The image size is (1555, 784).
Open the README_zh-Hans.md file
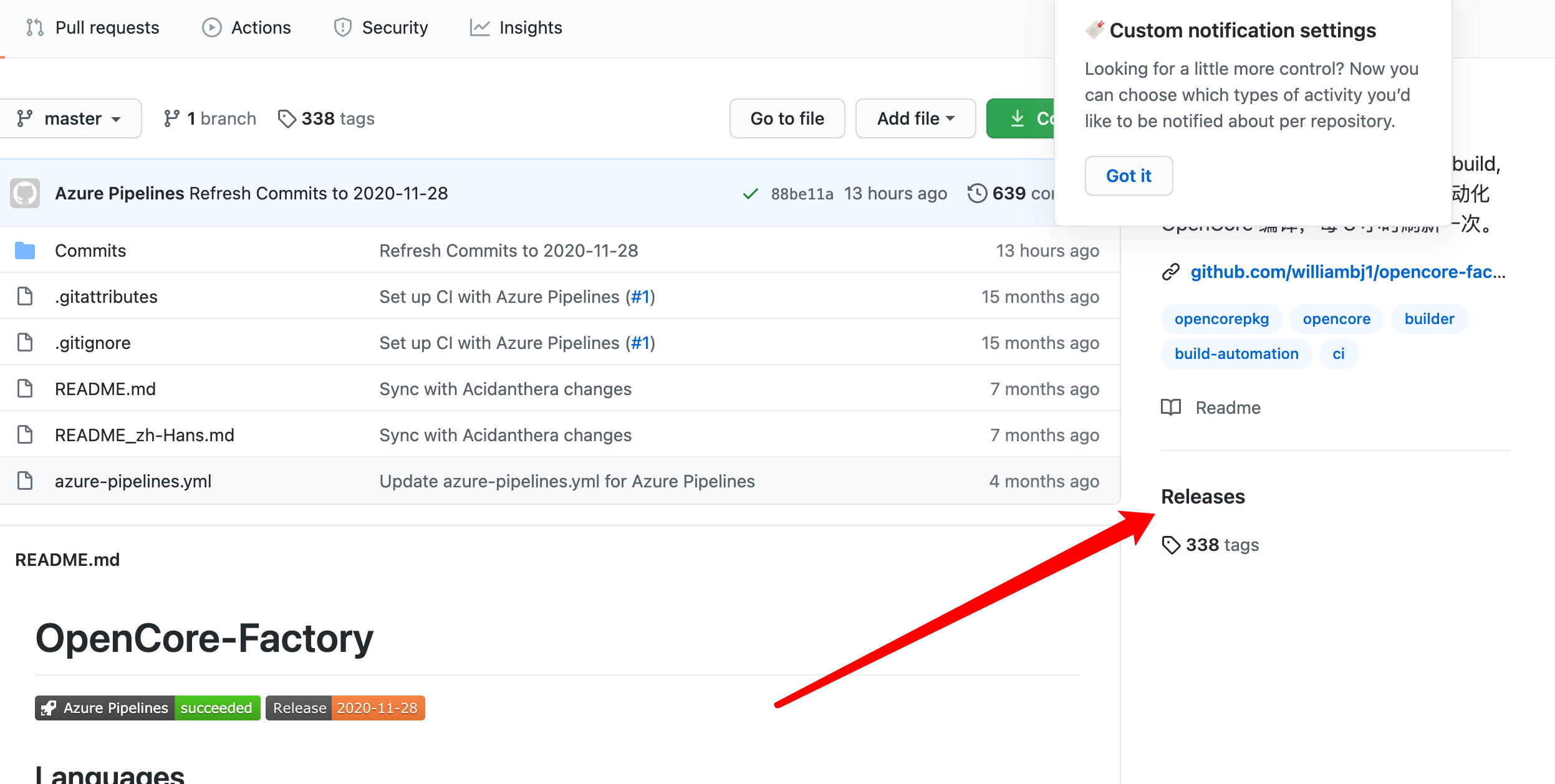[x=144, y=435]
